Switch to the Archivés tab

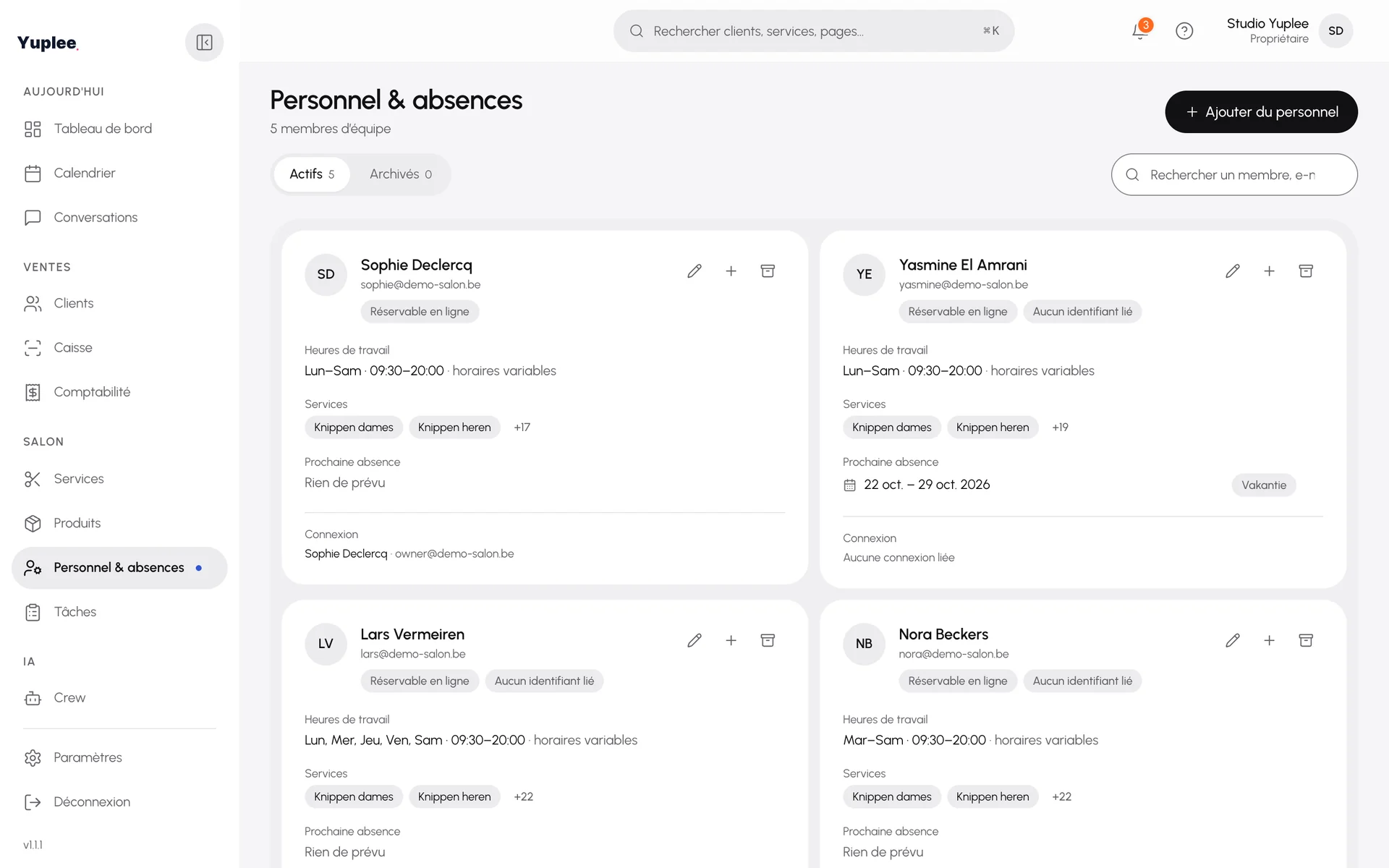point(401,174)
